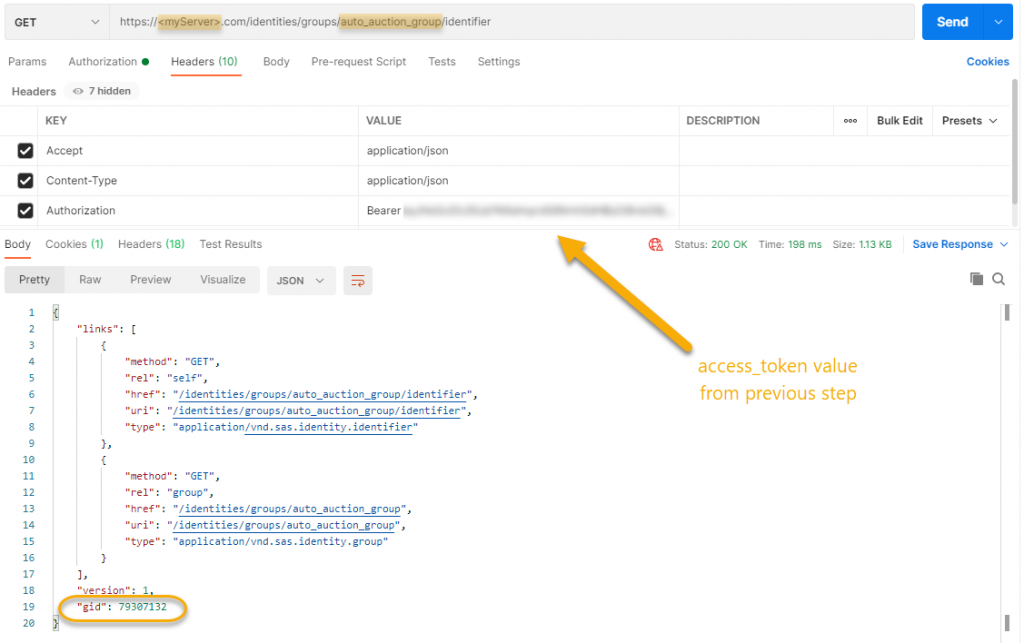Select the Pretty view button
The height and width of the screenshot is (643, 1024).
(34, 279)
